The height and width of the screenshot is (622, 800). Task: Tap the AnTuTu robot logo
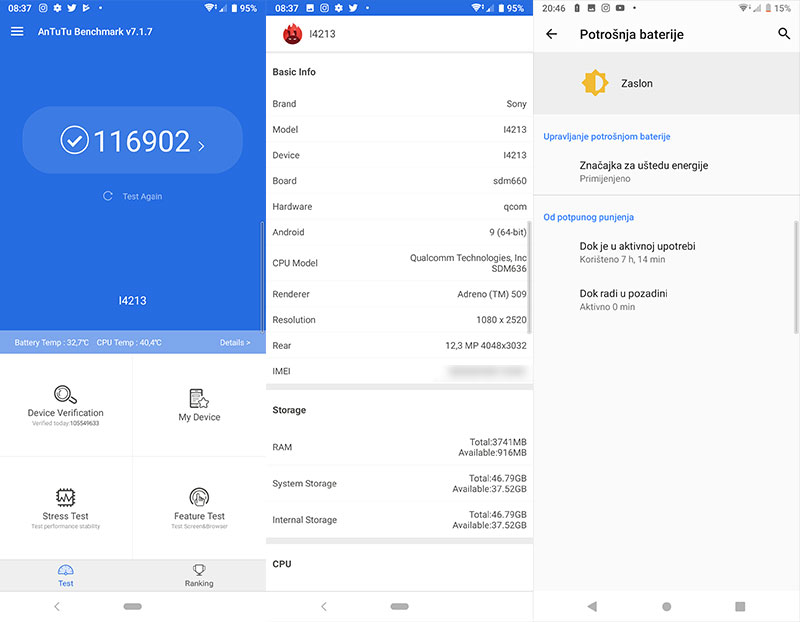pyautogui.click(x=290, y=32)
